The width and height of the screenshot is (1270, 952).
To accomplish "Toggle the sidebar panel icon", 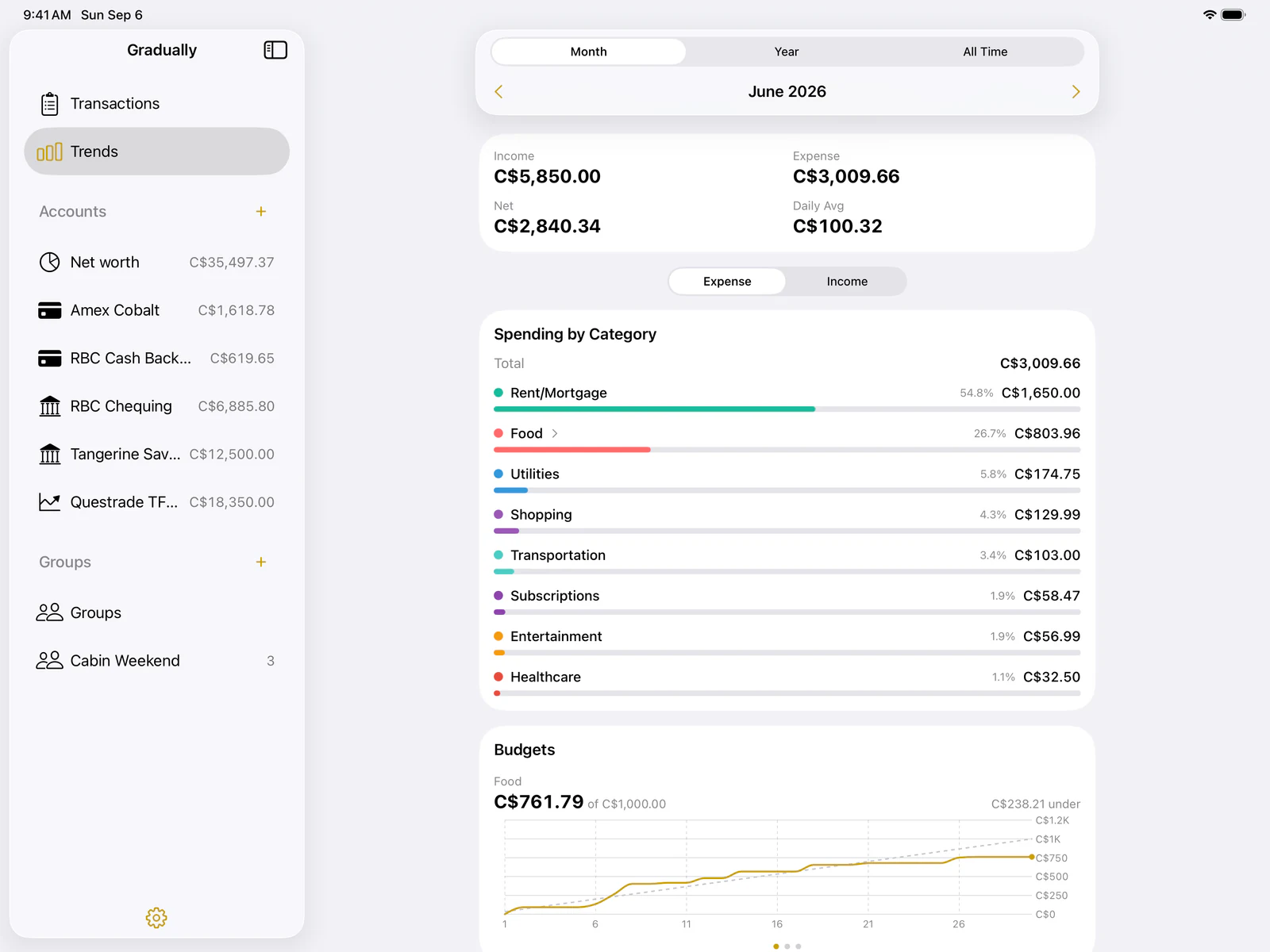I will click(275, 50).
